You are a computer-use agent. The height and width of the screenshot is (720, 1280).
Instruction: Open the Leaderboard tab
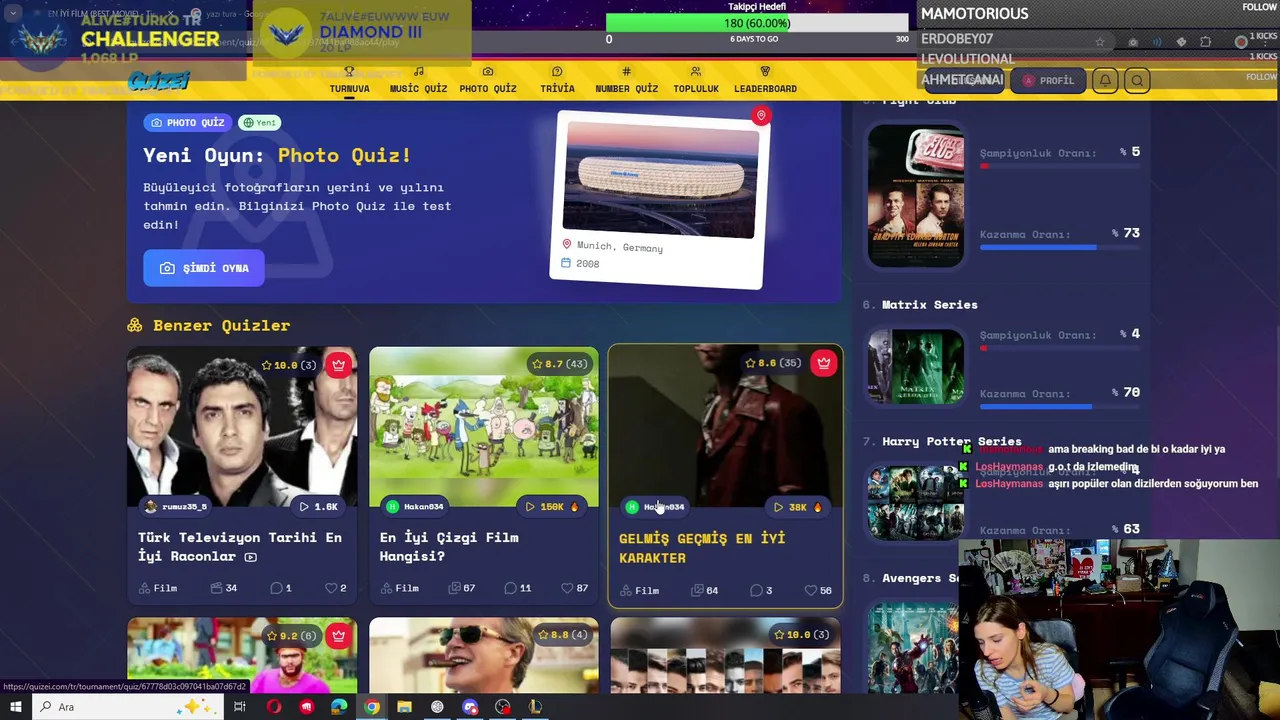click(x=765, y=80)
